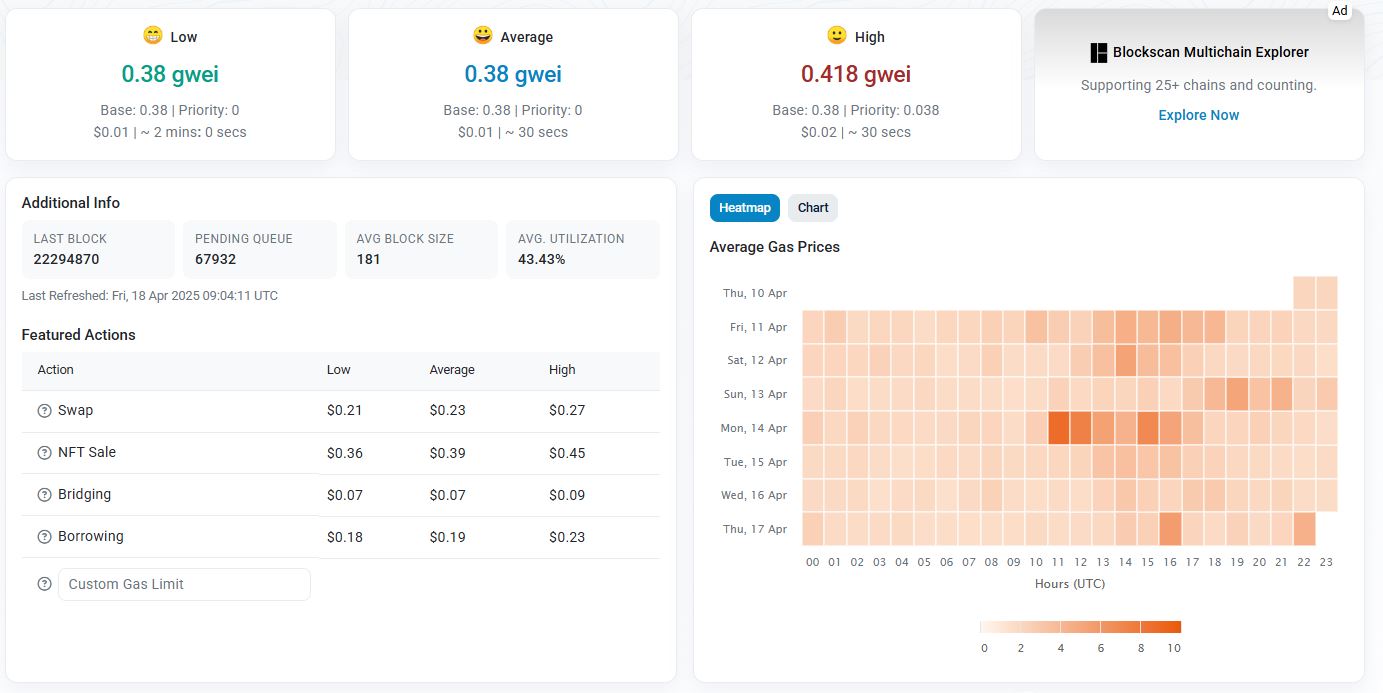Viewport: 1383px width, 693px height.
Task: Click the Pending Queue info box
Action: (x=260, y=249)
